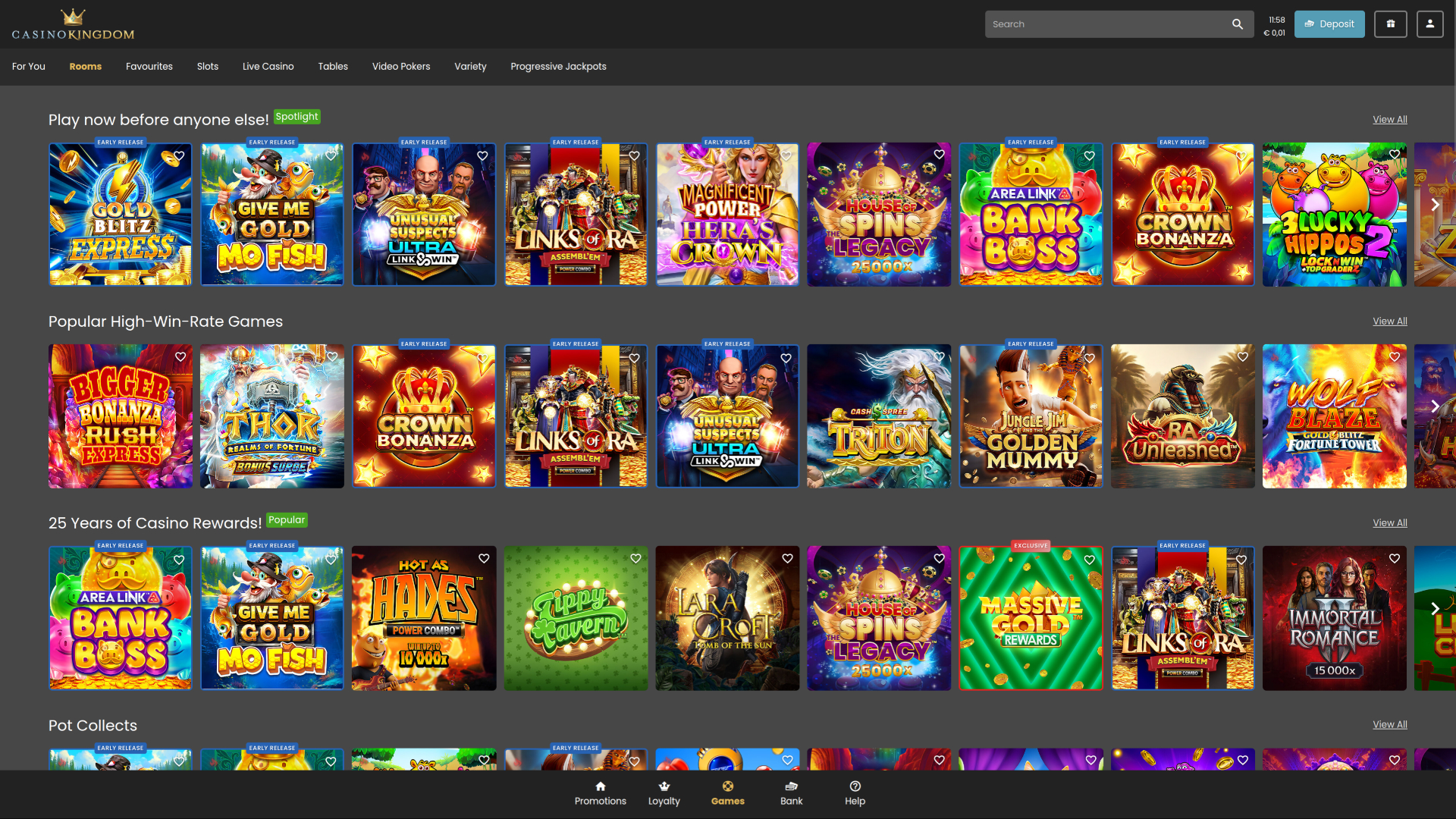Click View All for Pot Collects
The width and height of the screenshot is (1456, 819).
click(1389, 724)
